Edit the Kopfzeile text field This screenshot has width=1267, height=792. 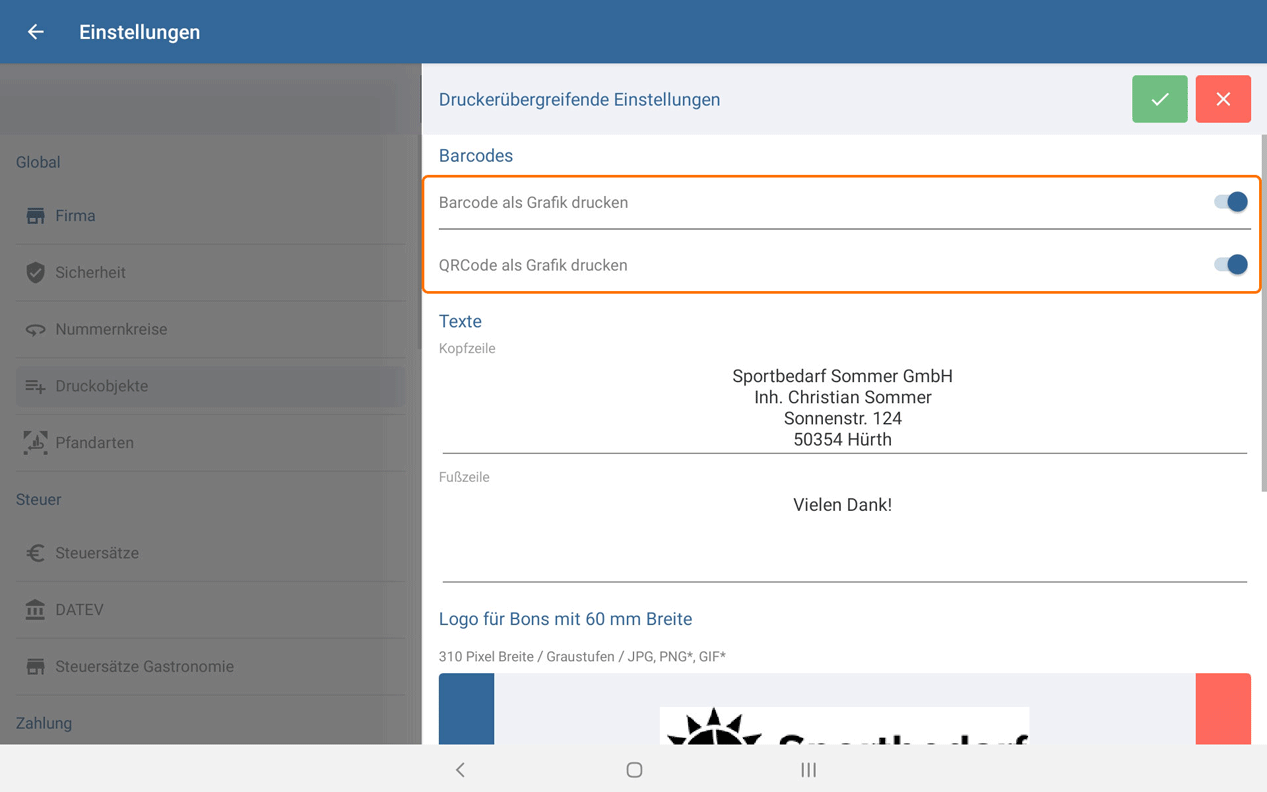pos(844,408)
